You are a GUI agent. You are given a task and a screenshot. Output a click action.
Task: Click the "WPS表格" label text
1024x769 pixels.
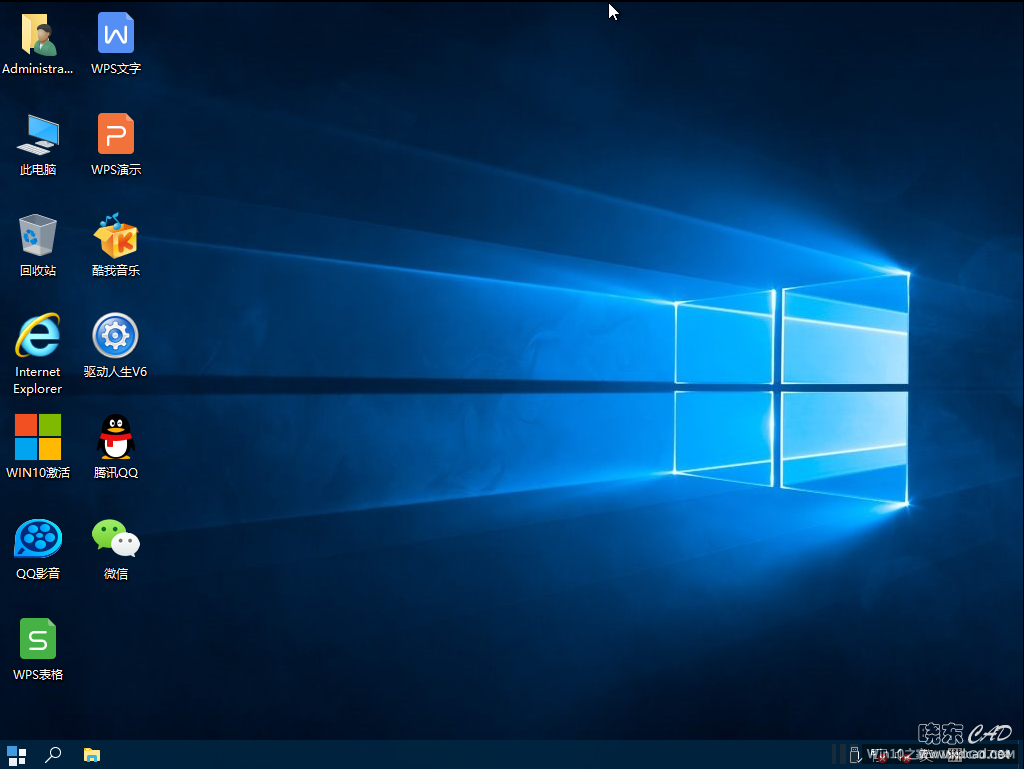[38, 674]
